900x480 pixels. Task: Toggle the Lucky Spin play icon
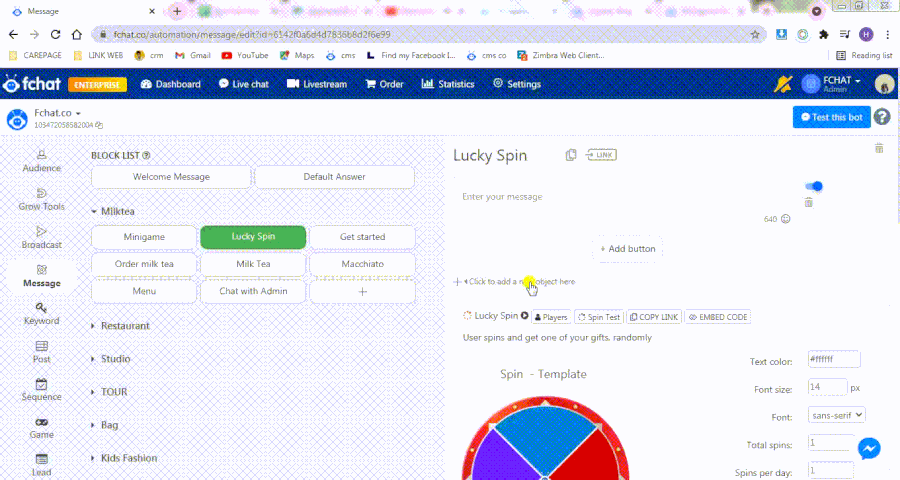(x=525, y=316)
